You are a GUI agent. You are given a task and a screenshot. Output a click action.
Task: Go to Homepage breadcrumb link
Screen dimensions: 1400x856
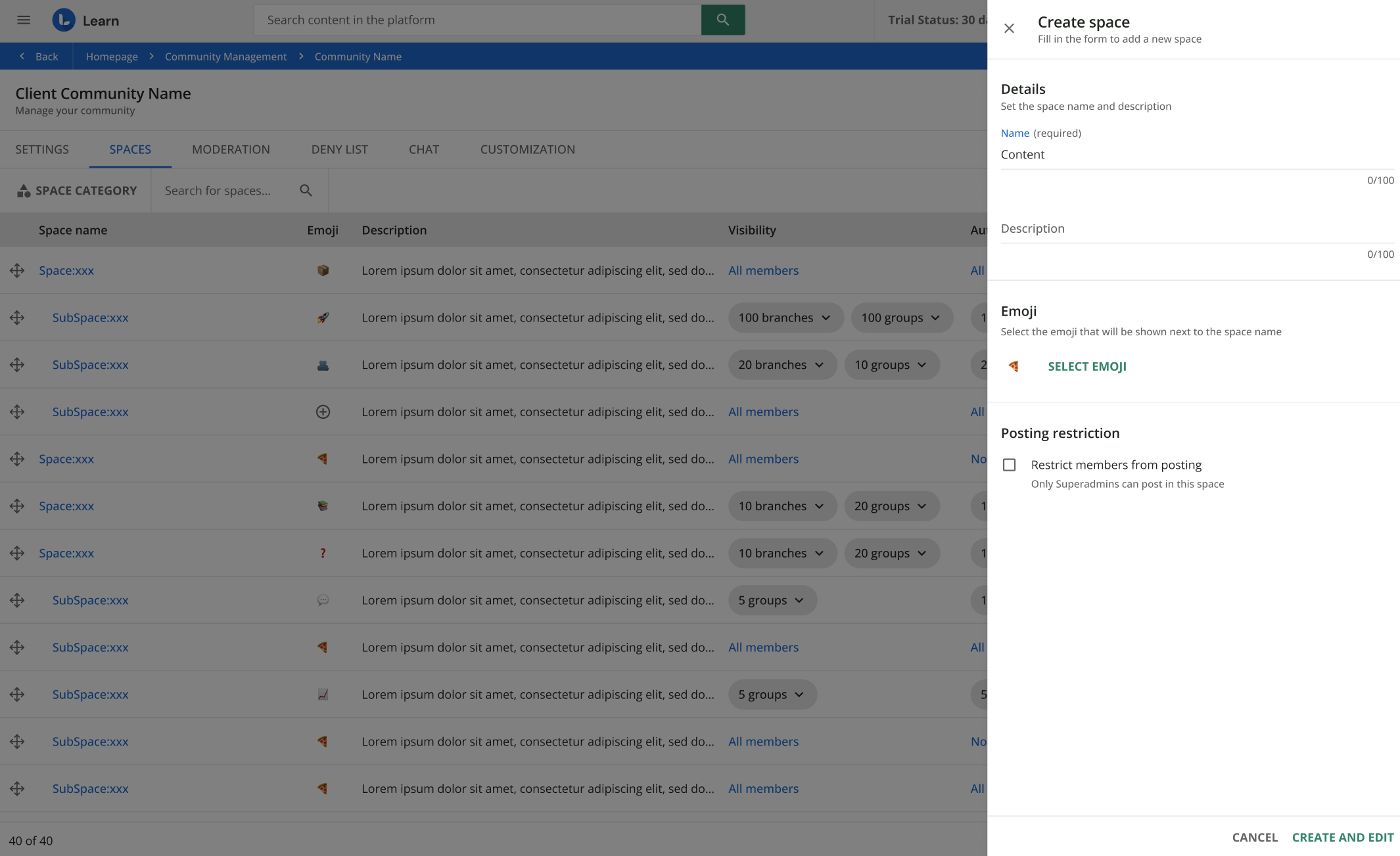point(112,57)
